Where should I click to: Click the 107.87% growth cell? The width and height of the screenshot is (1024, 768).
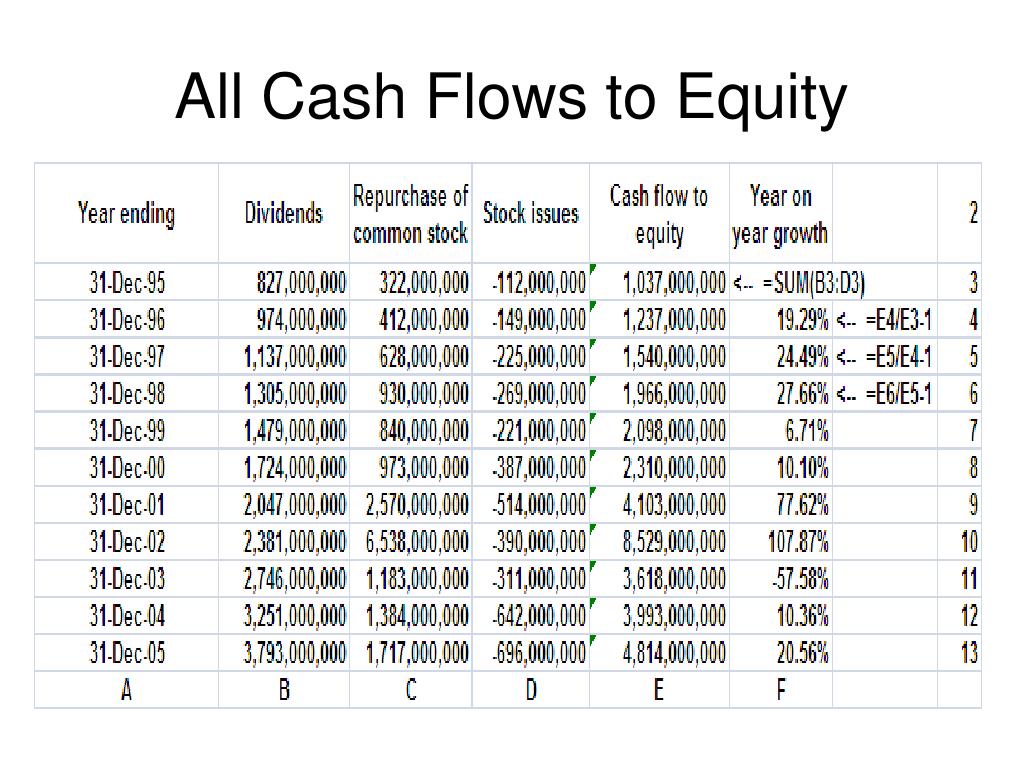780,541
